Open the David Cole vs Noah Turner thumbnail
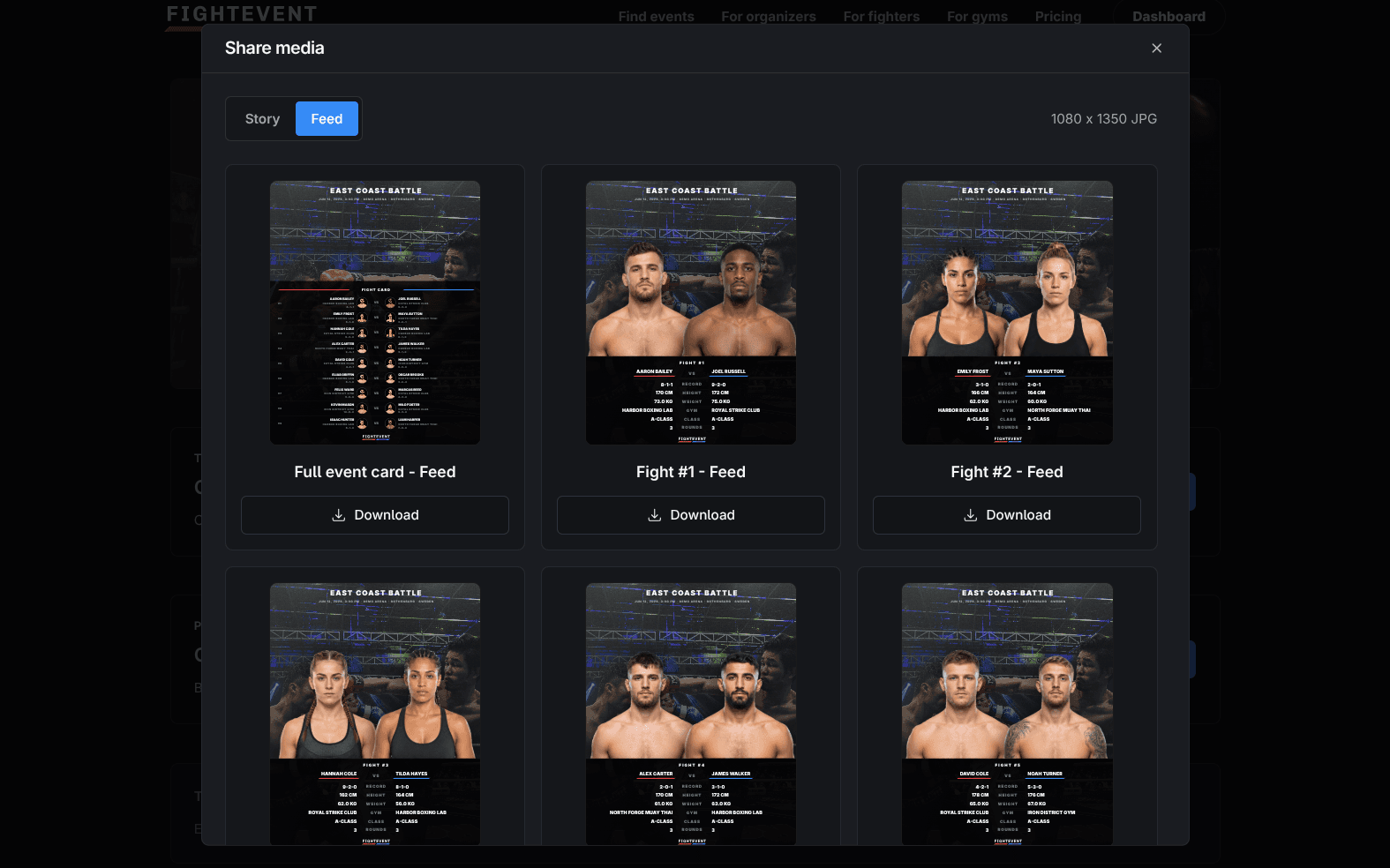Viewport: 1390px width, 868px height. [1007, 714]
